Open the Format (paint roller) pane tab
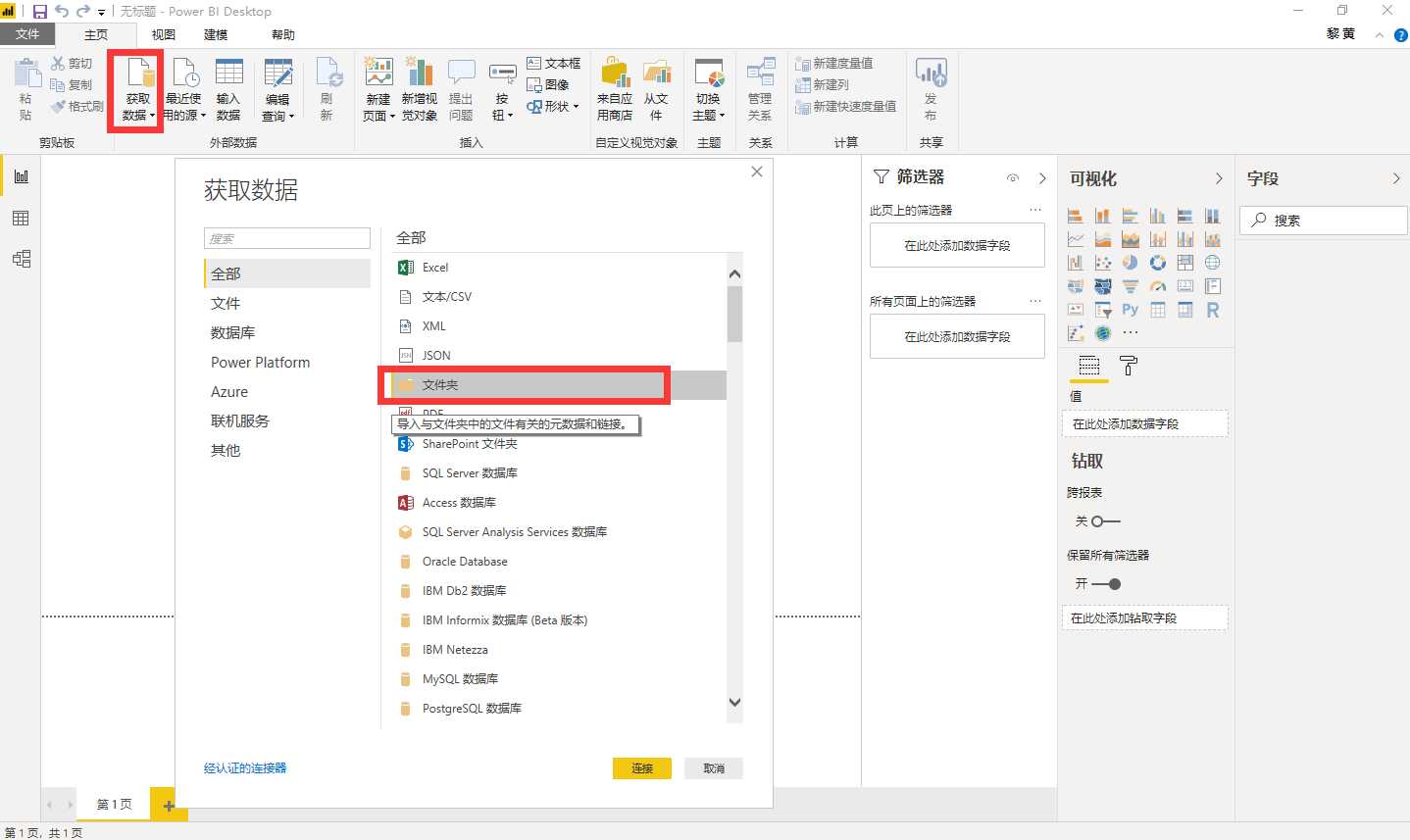The width and height of the screenshot is (1410, 840). (x=1129, y=366)
